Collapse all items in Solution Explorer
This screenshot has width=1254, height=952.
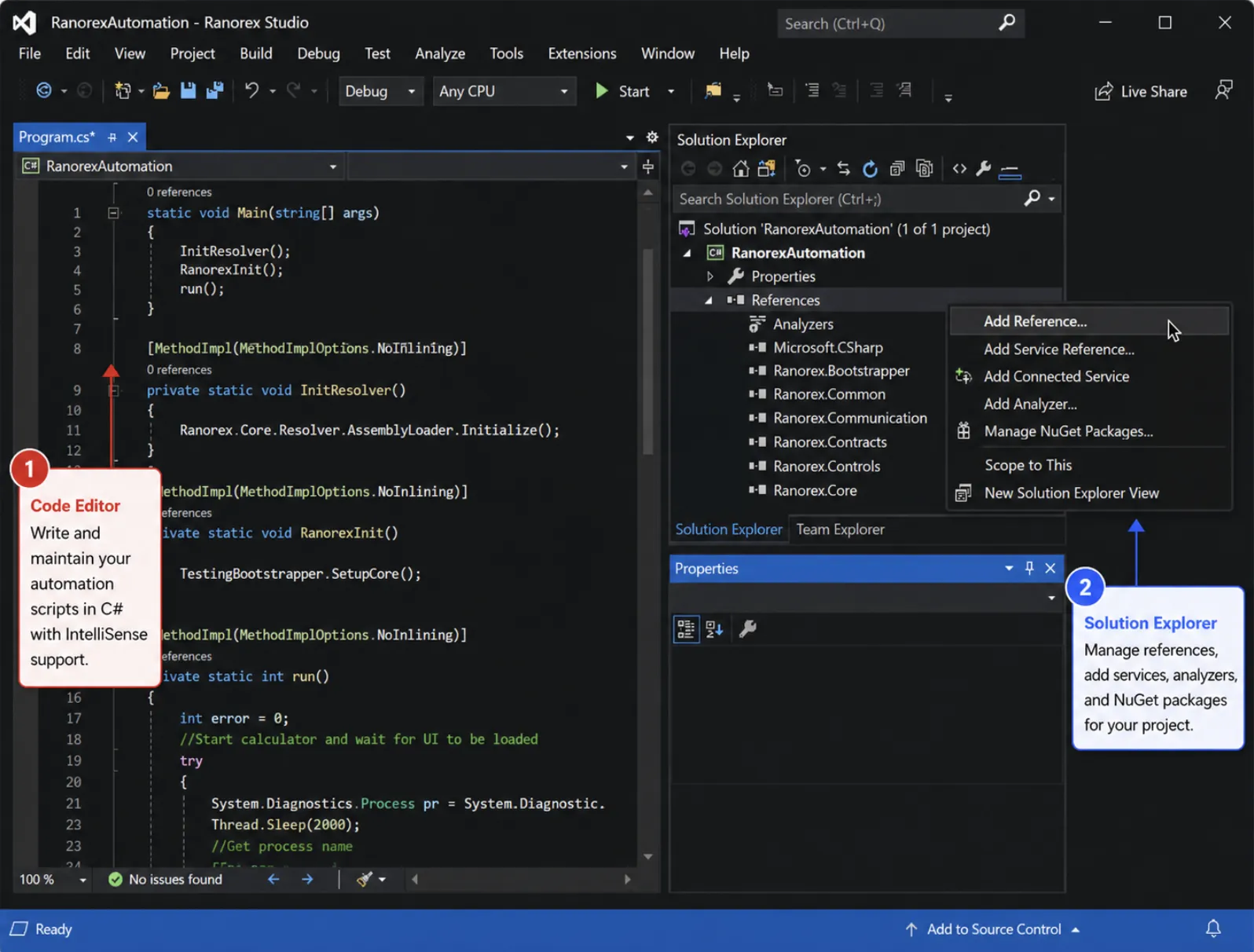point(897,169)
